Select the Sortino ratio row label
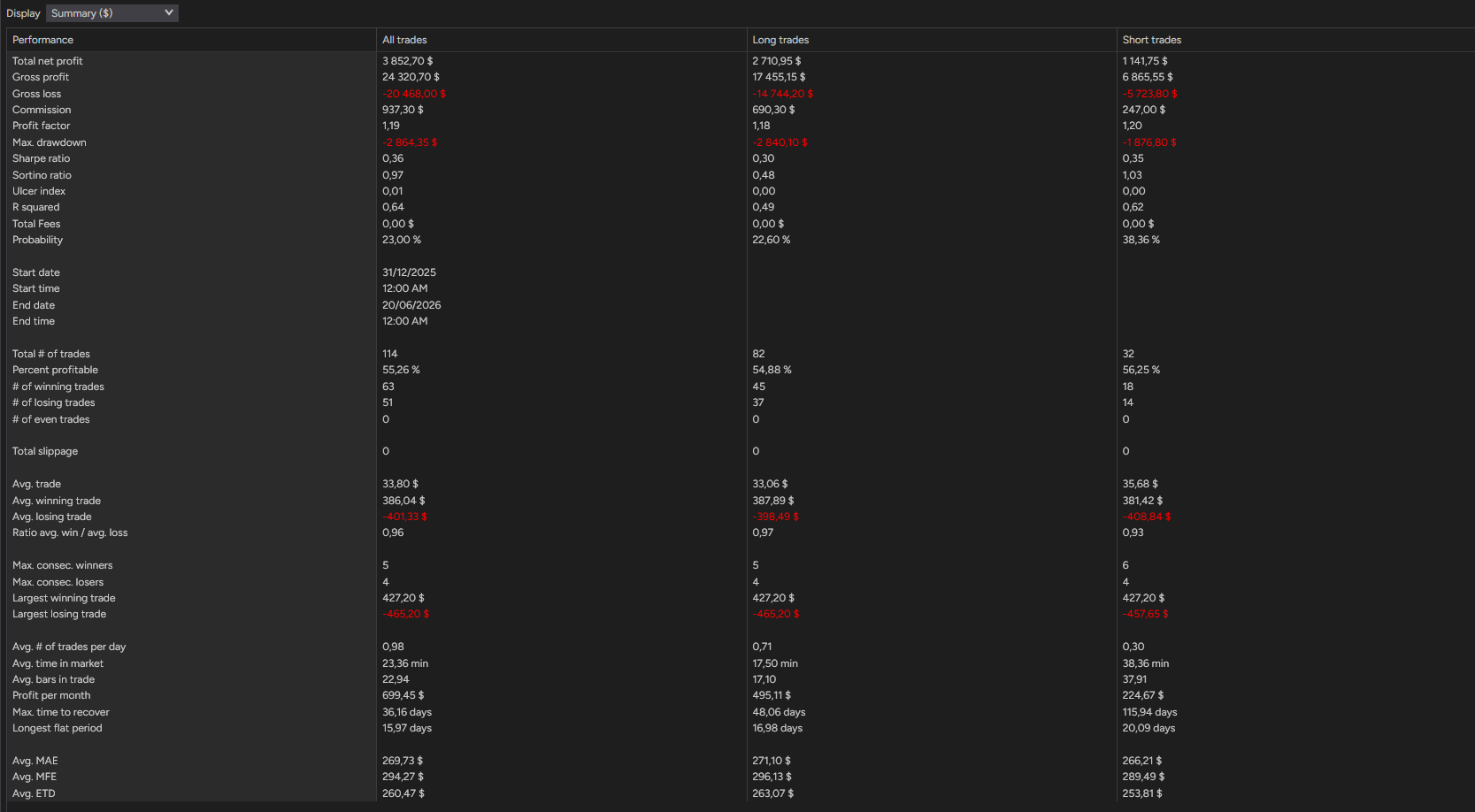 (x=42, y=175)
